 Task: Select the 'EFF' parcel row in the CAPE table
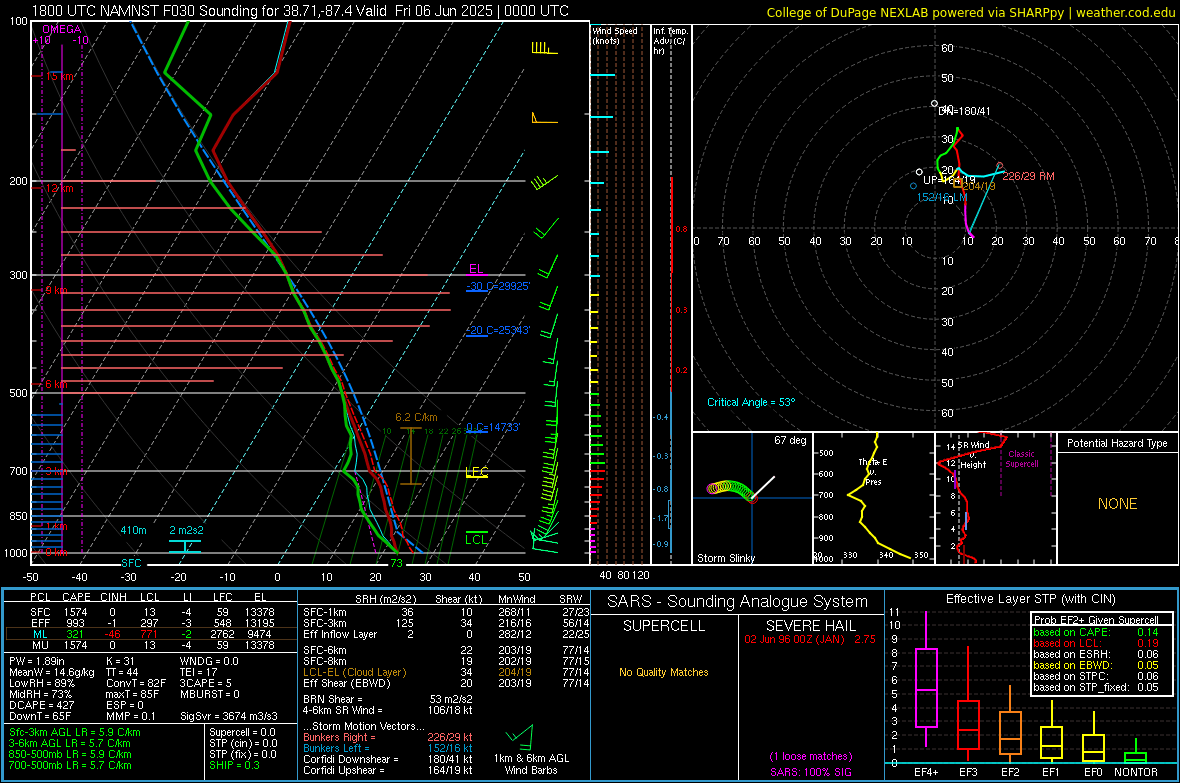pos(151,623)
